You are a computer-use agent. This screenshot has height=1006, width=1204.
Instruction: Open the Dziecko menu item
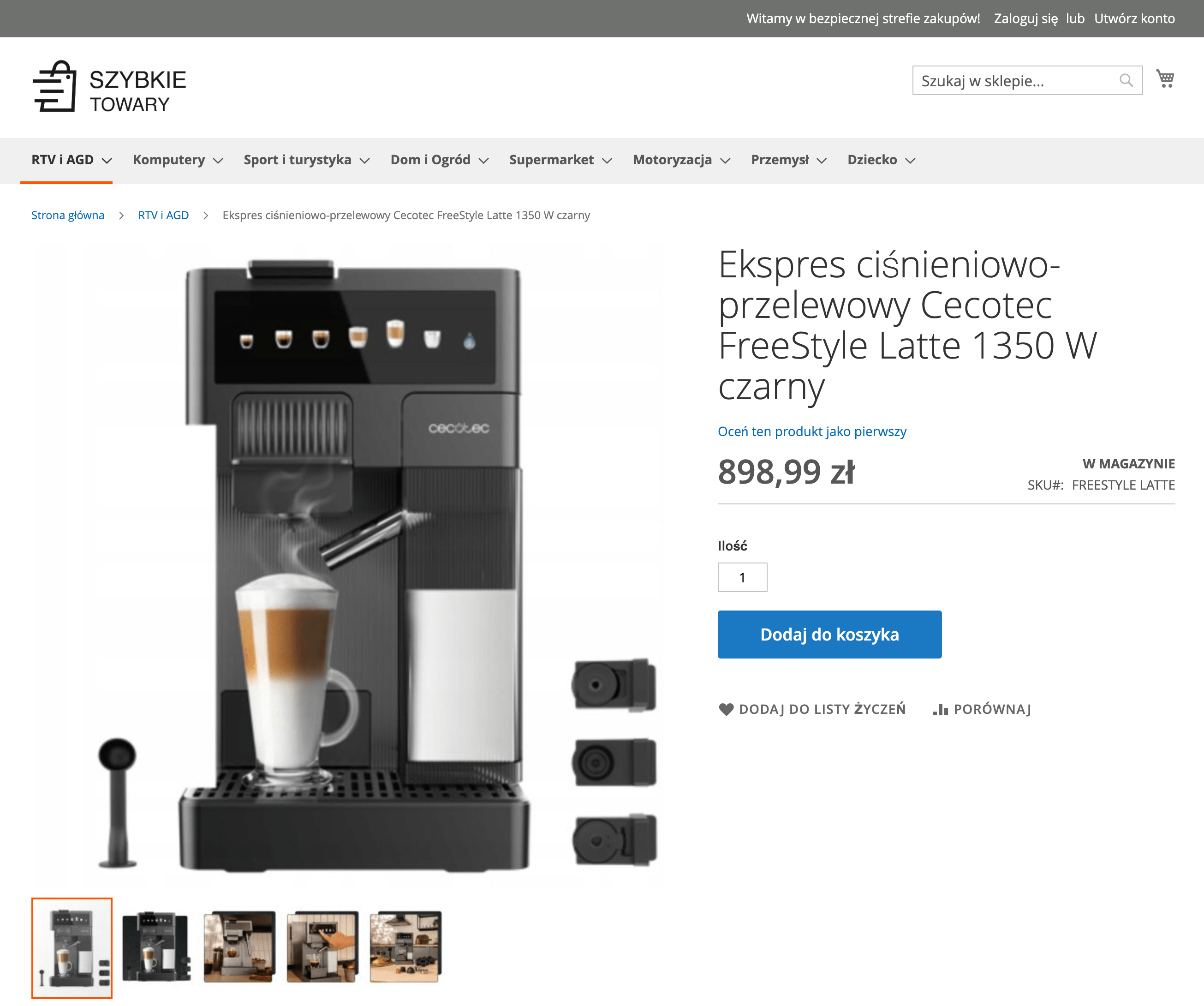881,160
